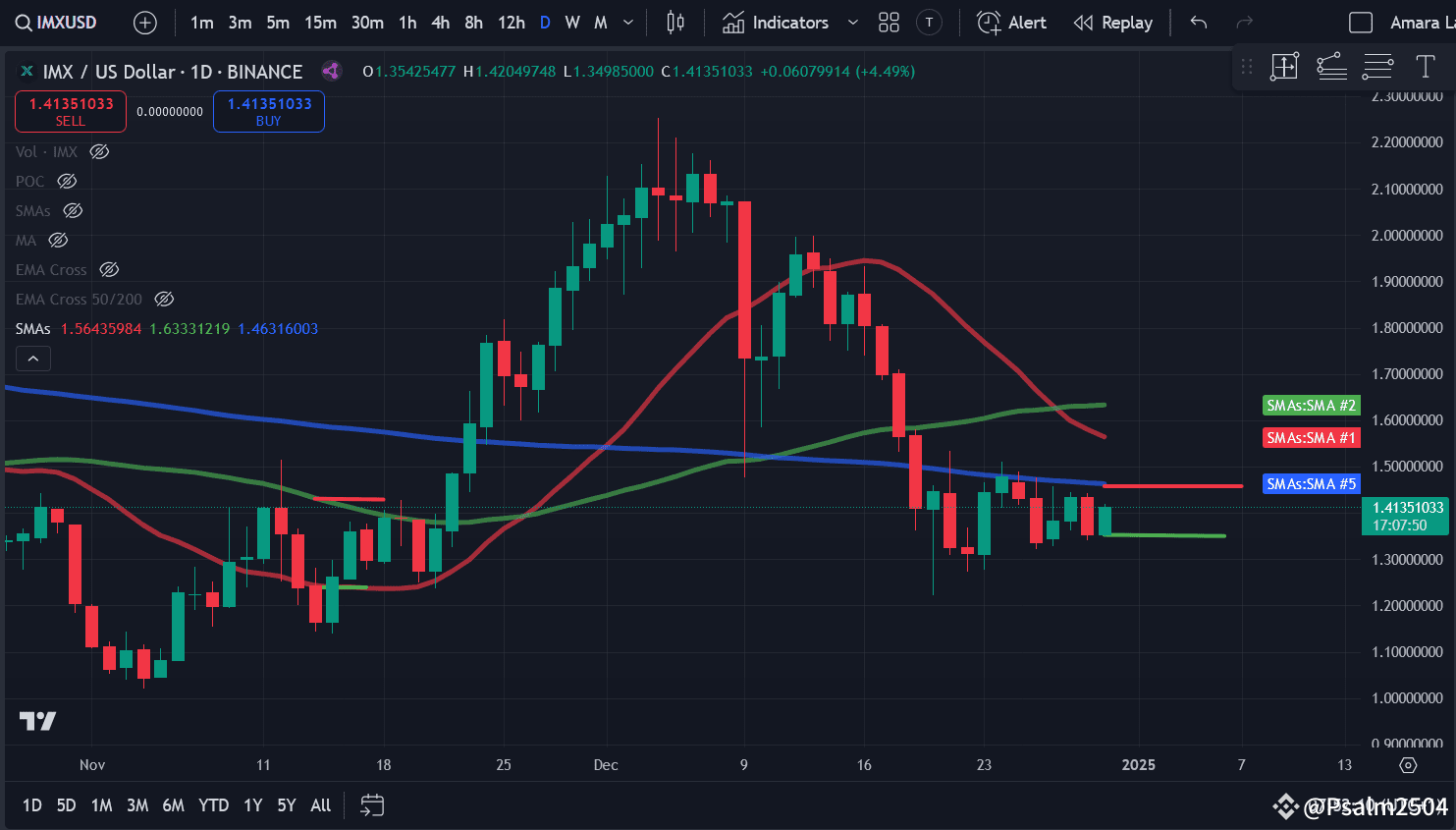Screen dimensions: 1456x830
Task: Open the custom date range calendar icon
Action: [372, 804]
